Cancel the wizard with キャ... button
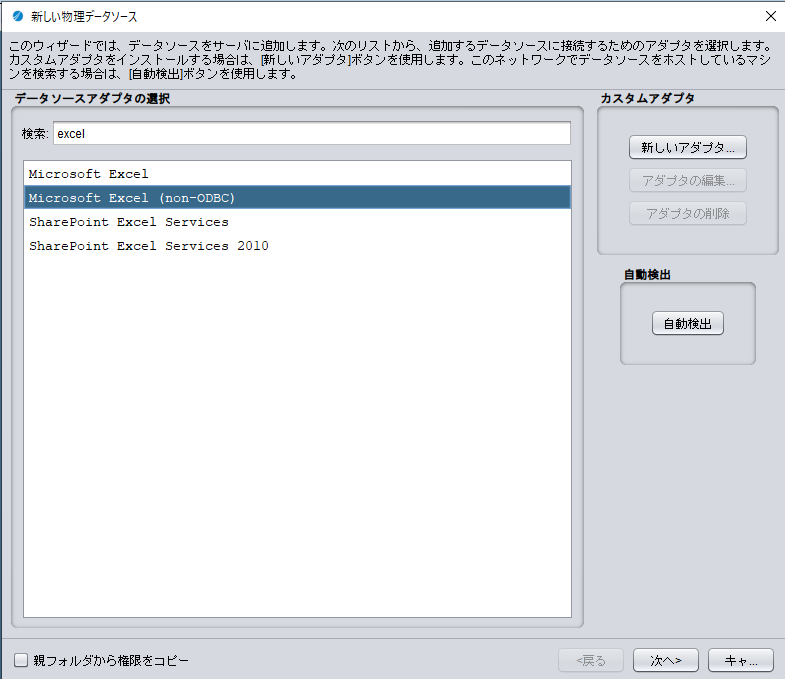Screen dimensions: 785x679 (741, 660)
